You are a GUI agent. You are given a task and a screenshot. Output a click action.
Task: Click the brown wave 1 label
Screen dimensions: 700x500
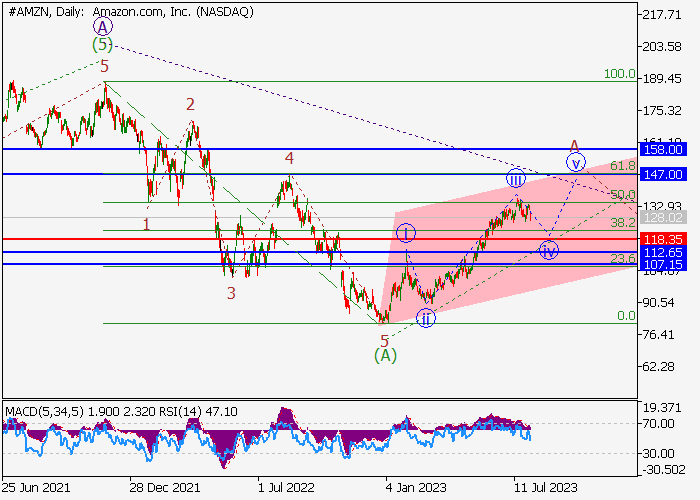146,224
